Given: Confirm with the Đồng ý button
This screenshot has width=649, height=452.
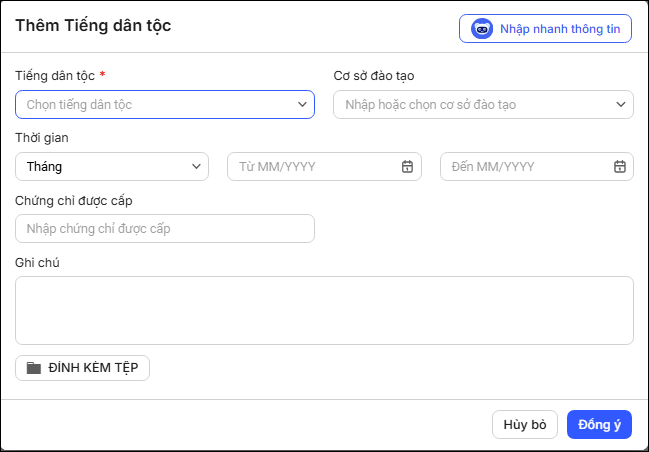Looking at the screenshot, I should [599, 425].
